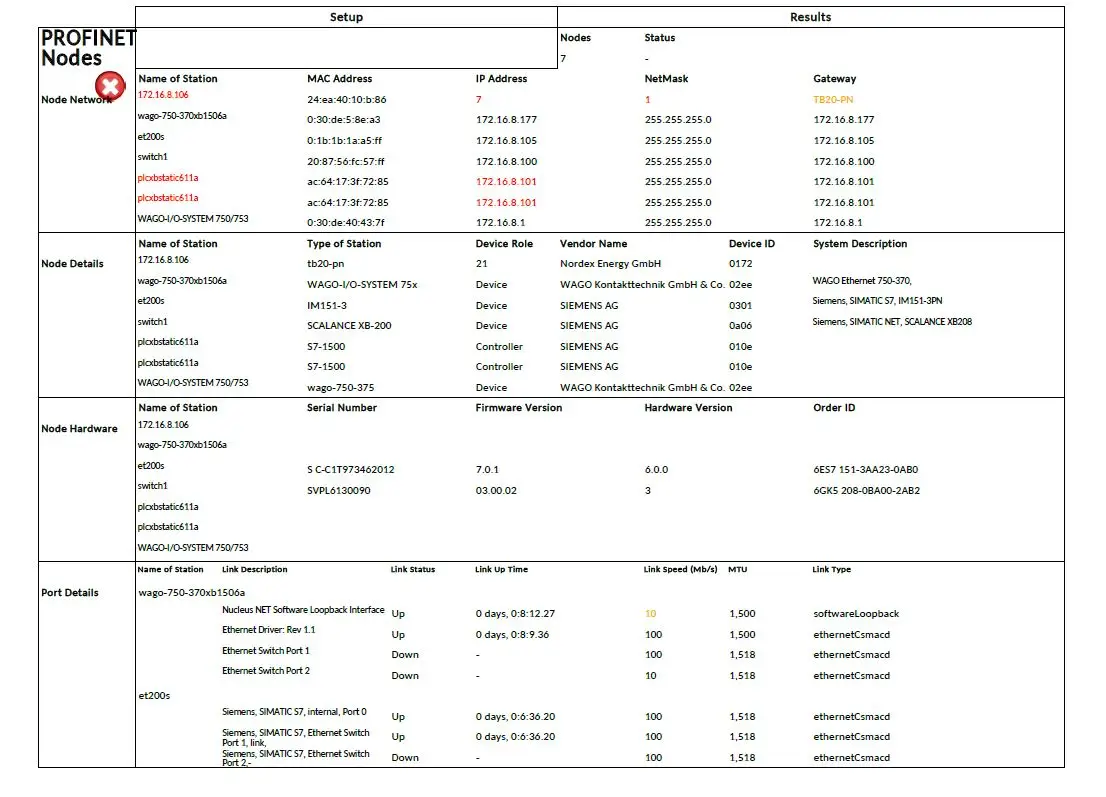This screenshot has width=1106, height=797.
Task: Click the MAC Address column header
Action: click(x=339, y=79)
